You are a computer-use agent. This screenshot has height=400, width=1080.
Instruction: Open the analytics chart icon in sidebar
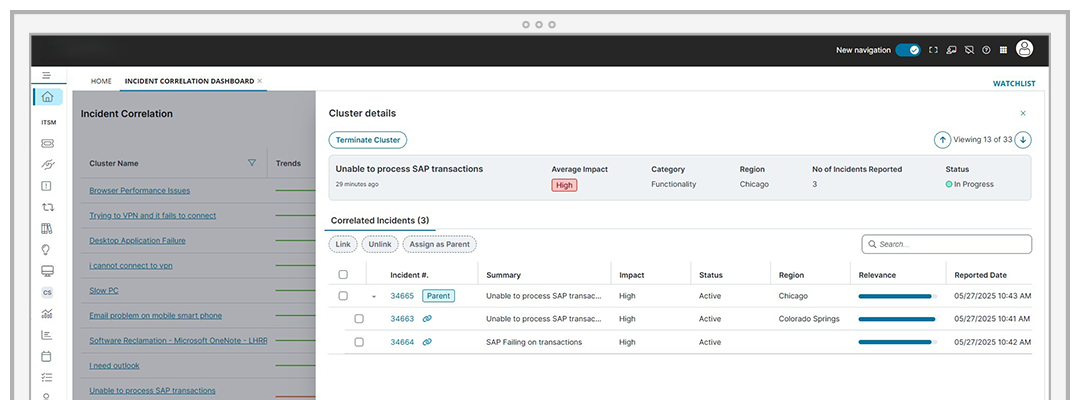coord(47,314)
